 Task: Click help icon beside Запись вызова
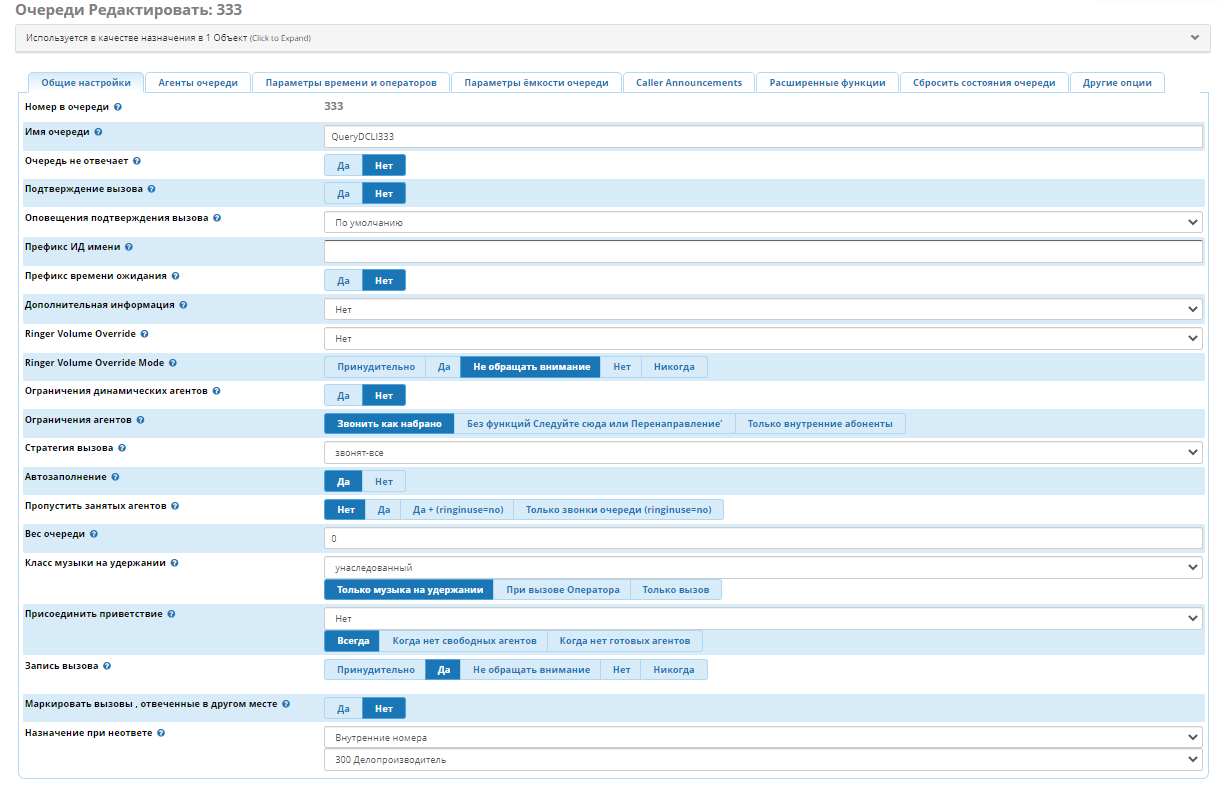point(107,665)
